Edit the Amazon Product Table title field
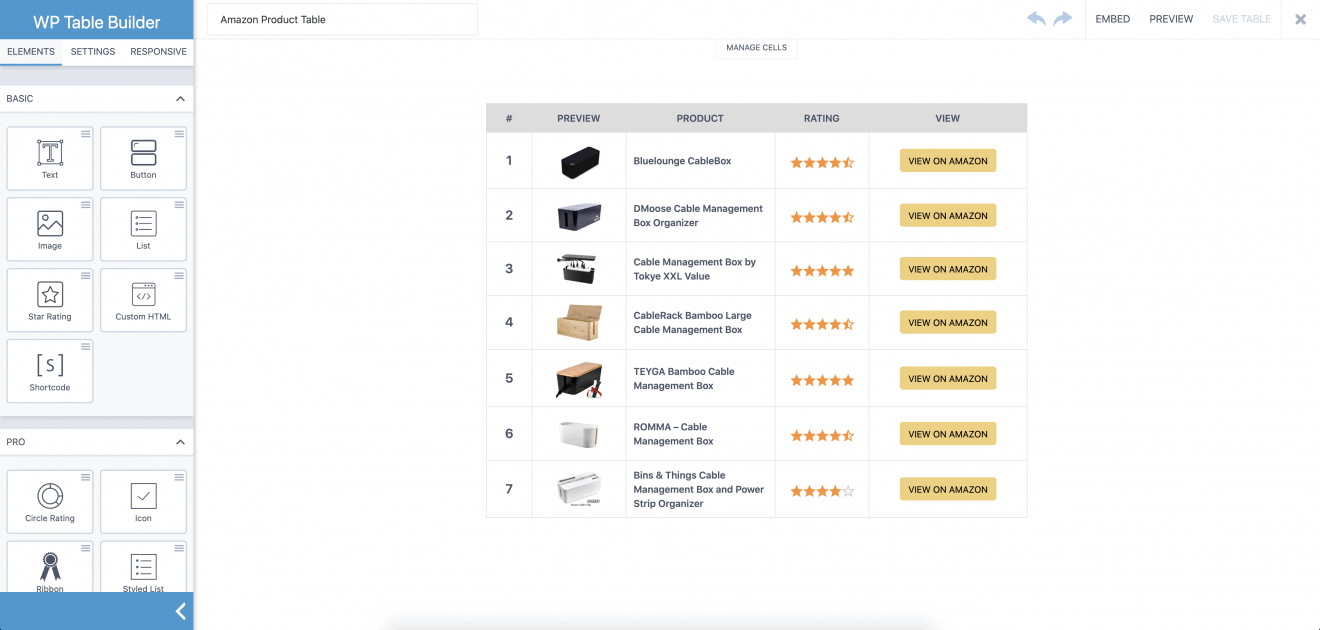Image resolution: width=1320 pixels, height=630 pixels. tap(342, 19)
